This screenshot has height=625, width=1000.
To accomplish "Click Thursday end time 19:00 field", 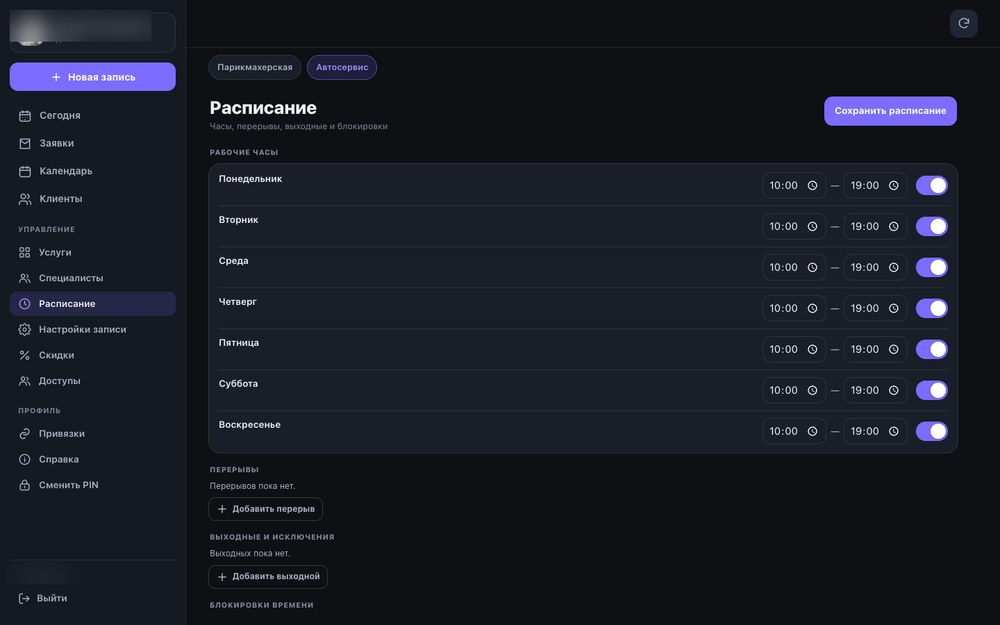I will [875, 308].
